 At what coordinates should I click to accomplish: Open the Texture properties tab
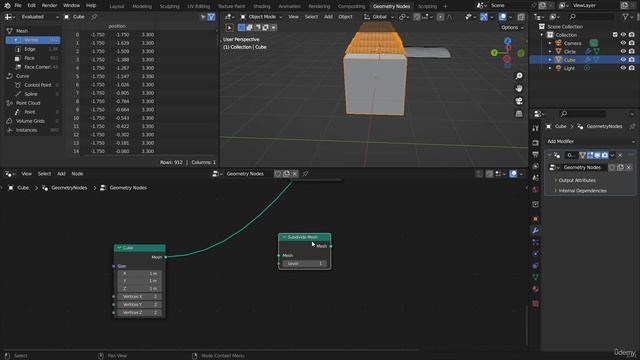tap(536, 304)
